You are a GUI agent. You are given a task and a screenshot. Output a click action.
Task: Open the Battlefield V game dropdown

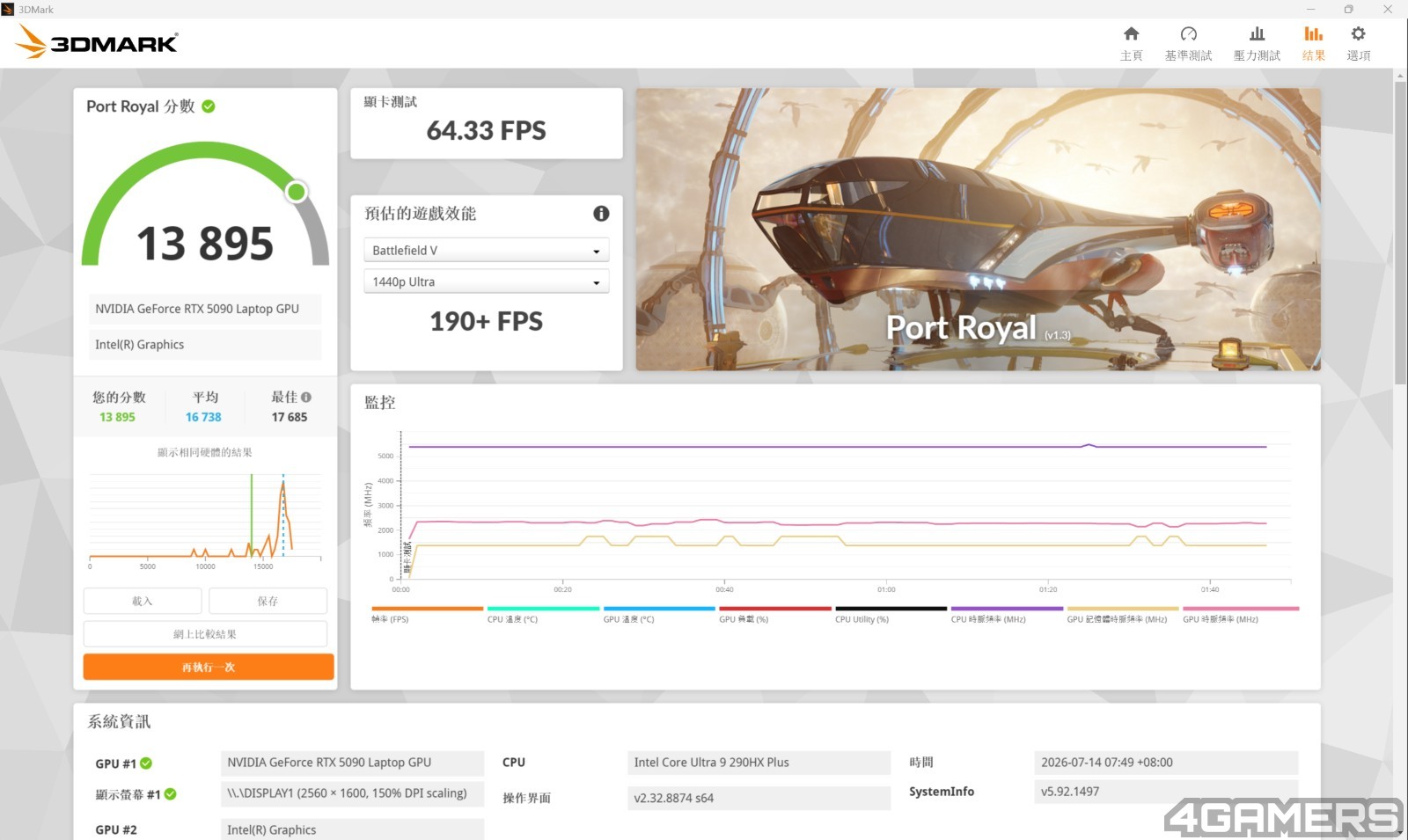[x=486, y=251]
